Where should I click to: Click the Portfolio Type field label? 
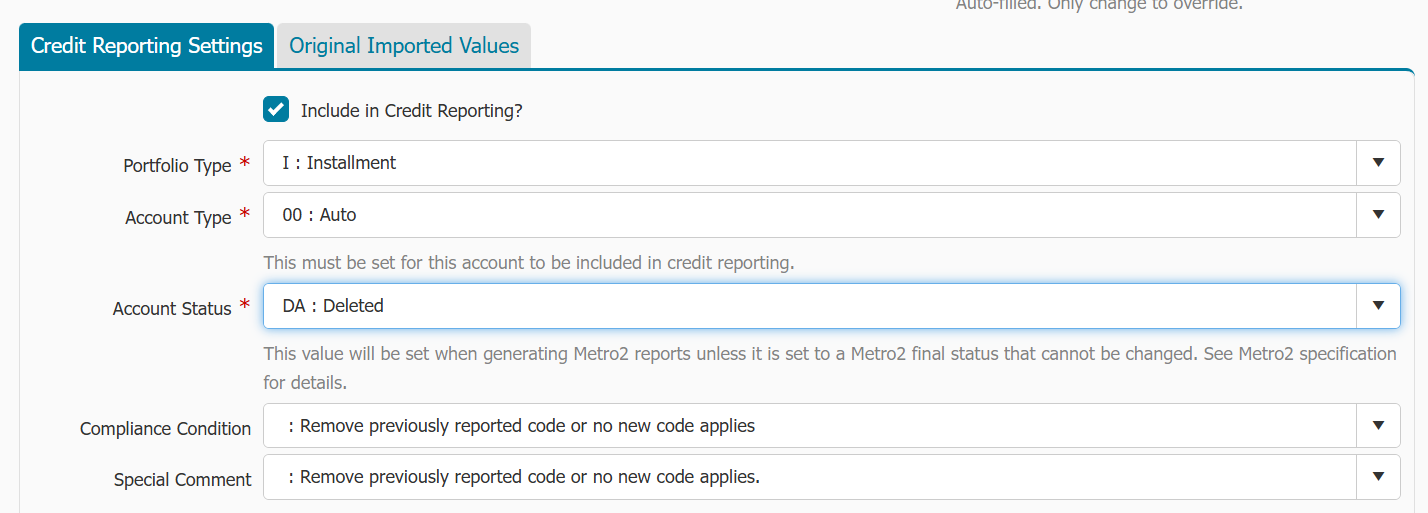coord(177,166)
